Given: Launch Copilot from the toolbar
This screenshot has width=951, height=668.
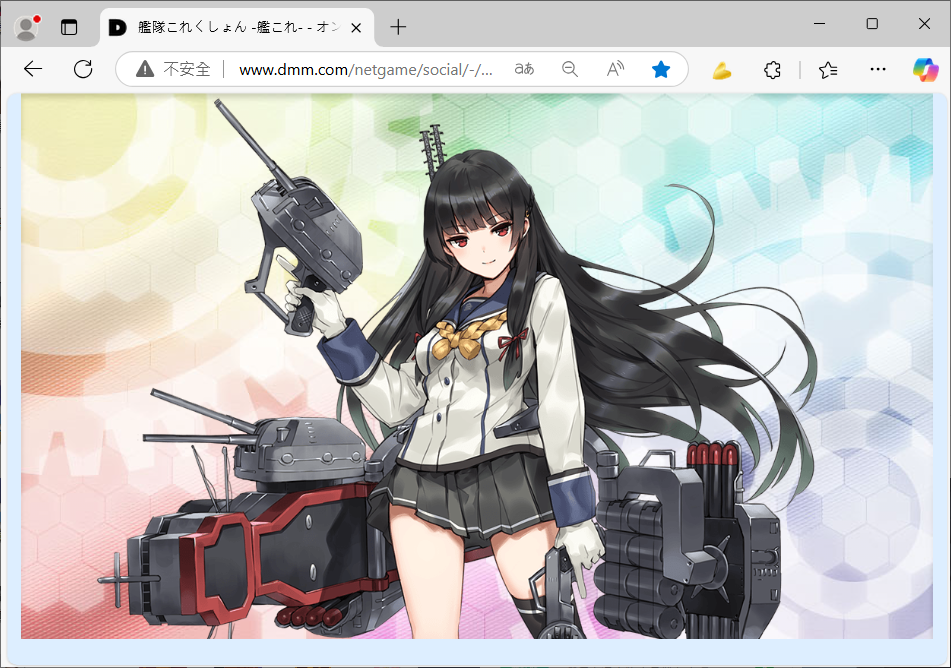Looking at the screenshot, I should point(926,70).
